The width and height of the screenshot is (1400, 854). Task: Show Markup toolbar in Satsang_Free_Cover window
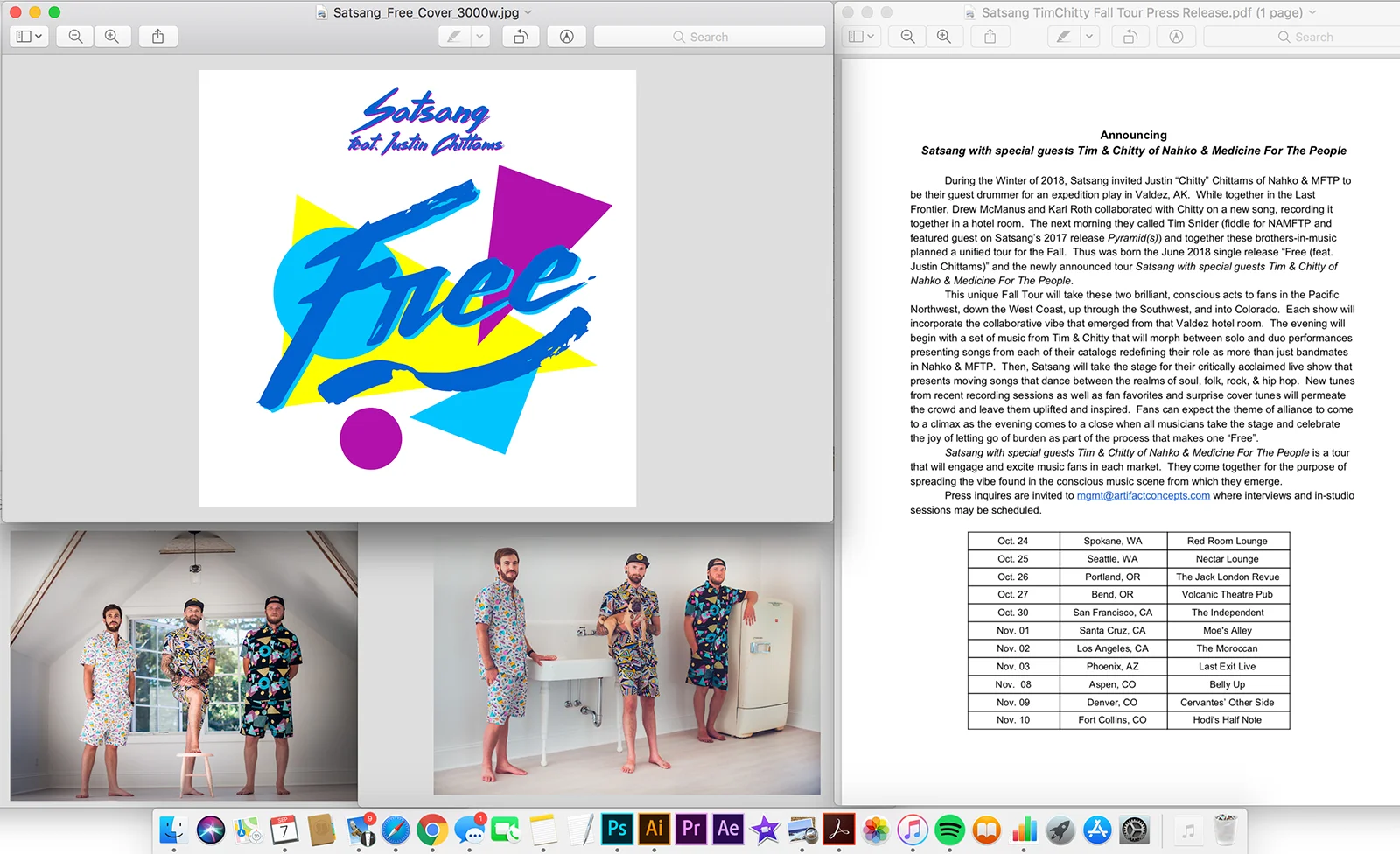point(567,37)
